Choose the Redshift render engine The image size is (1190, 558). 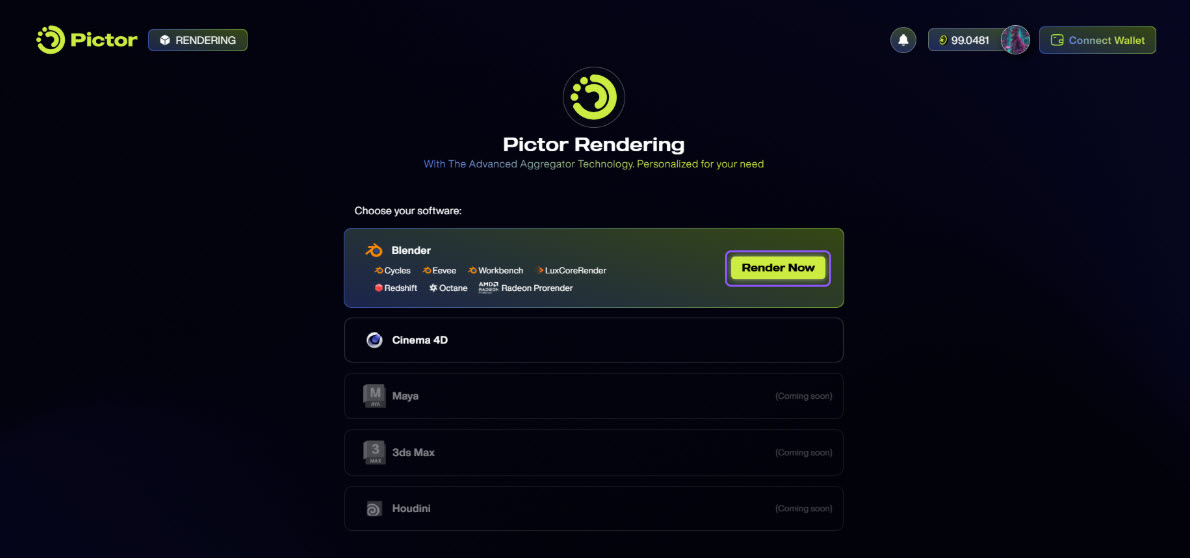[396, 288]
